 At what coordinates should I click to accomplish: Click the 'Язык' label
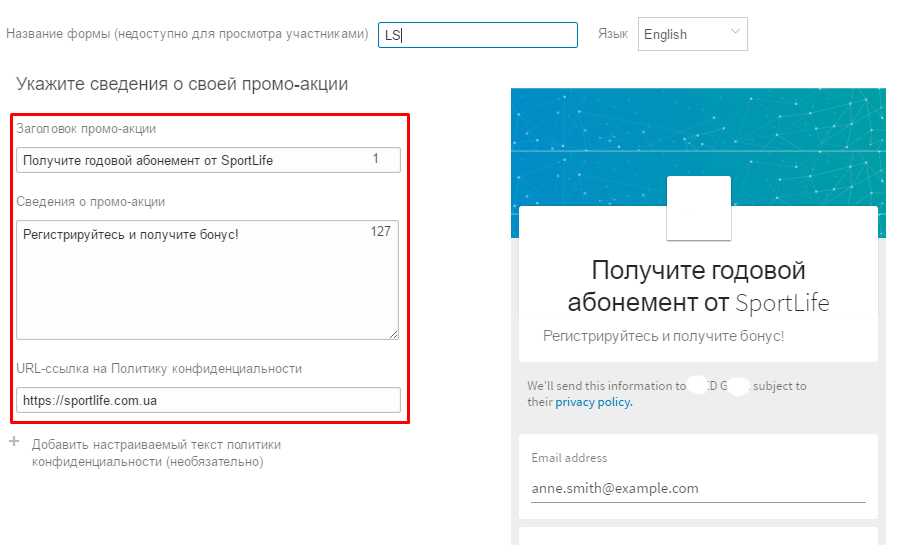613,34
